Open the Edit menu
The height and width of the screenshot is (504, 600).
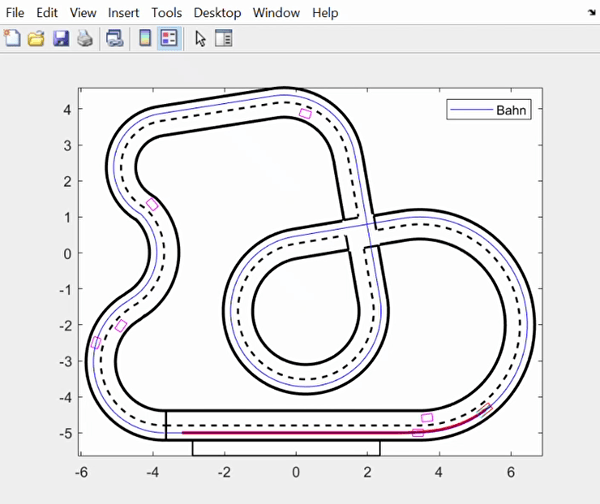(x=48, y=13)
